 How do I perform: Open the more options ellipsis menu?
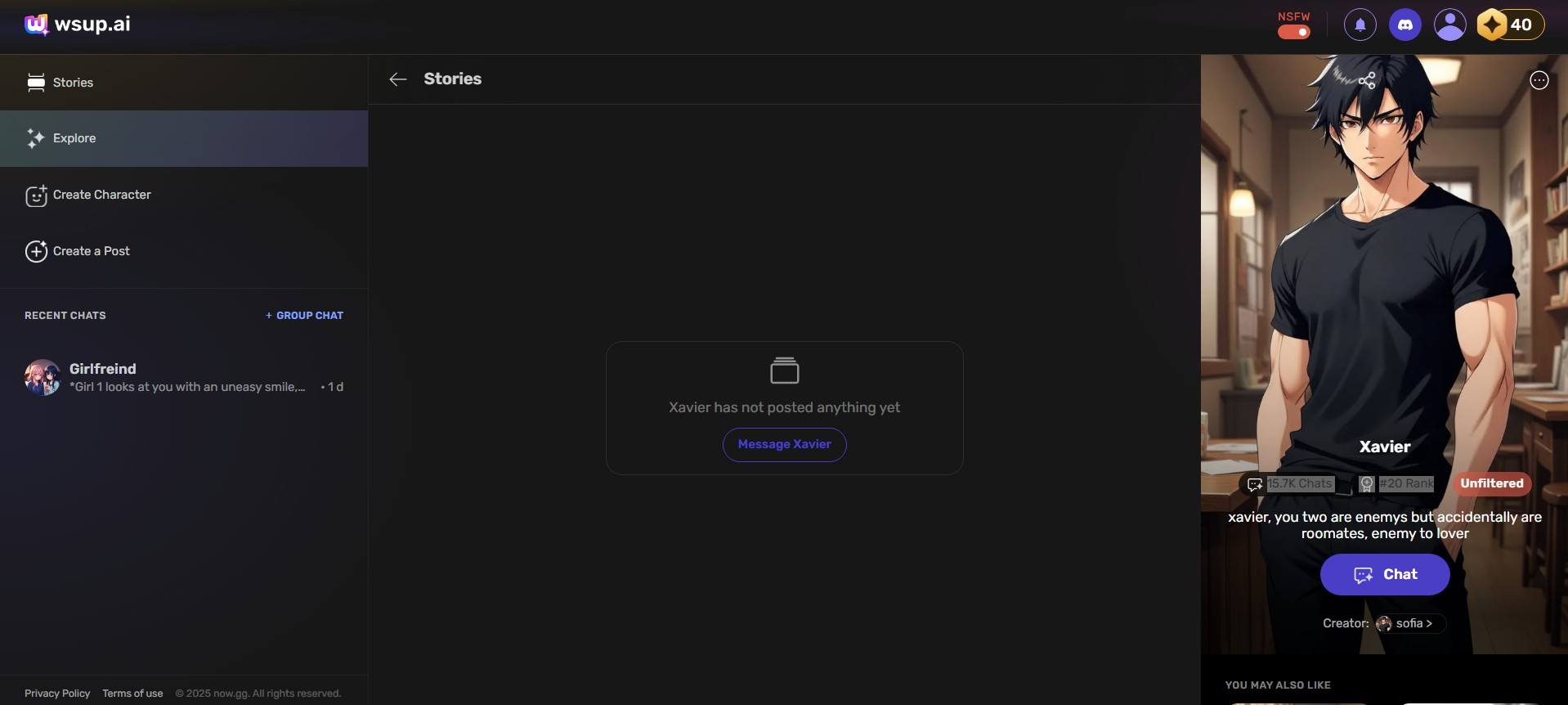point(1539,80)
